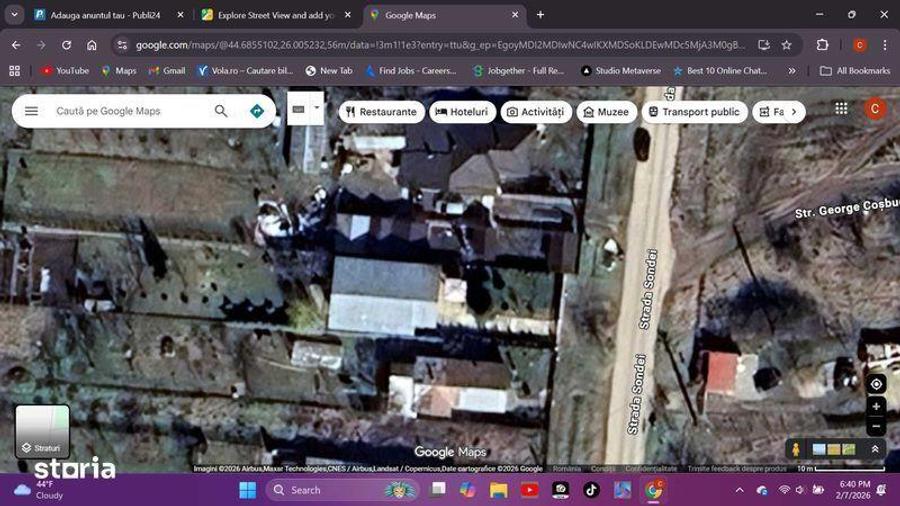This screenshot has height=506, width=900.
Task: Open the Google Maps hamburger menu
Action: pyautogui.click(x=32, y=111)
